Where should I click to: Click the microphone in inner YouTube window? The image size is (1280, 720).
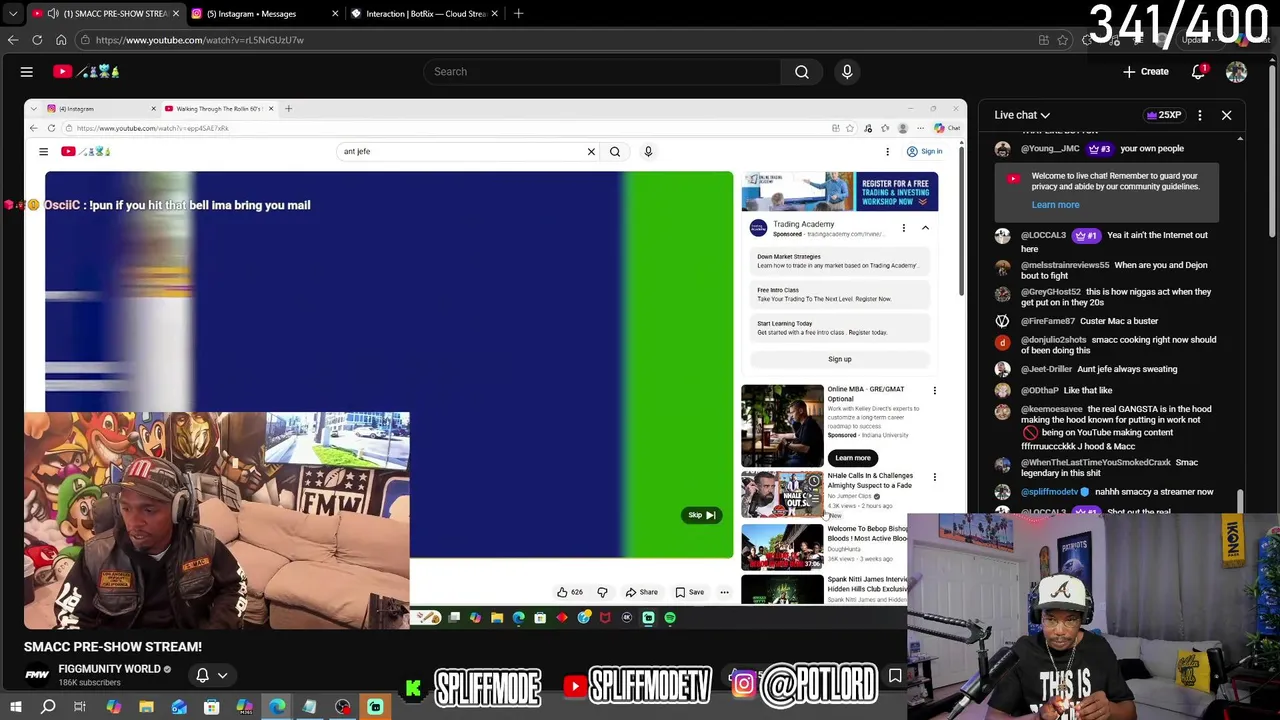[648, 151]
